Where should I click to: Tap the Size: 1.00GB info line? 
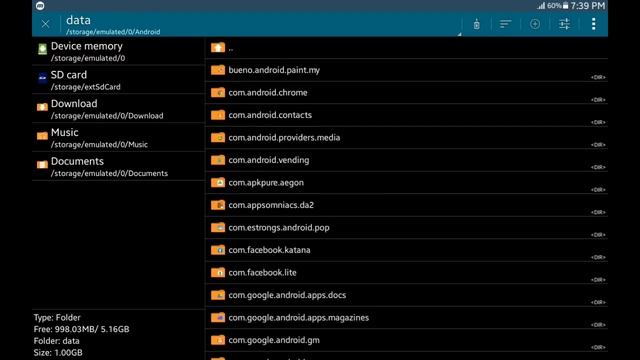click(x=58, y=352)
